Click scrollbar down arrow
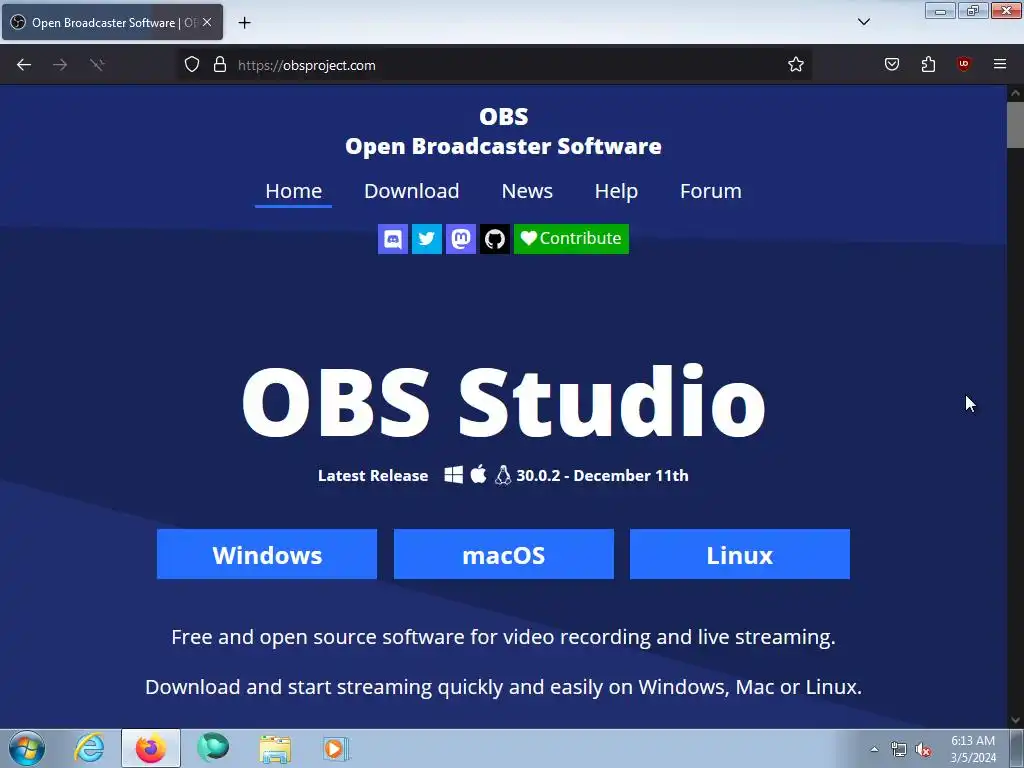Screen dimensions: 1024x768 point(1016,720)
